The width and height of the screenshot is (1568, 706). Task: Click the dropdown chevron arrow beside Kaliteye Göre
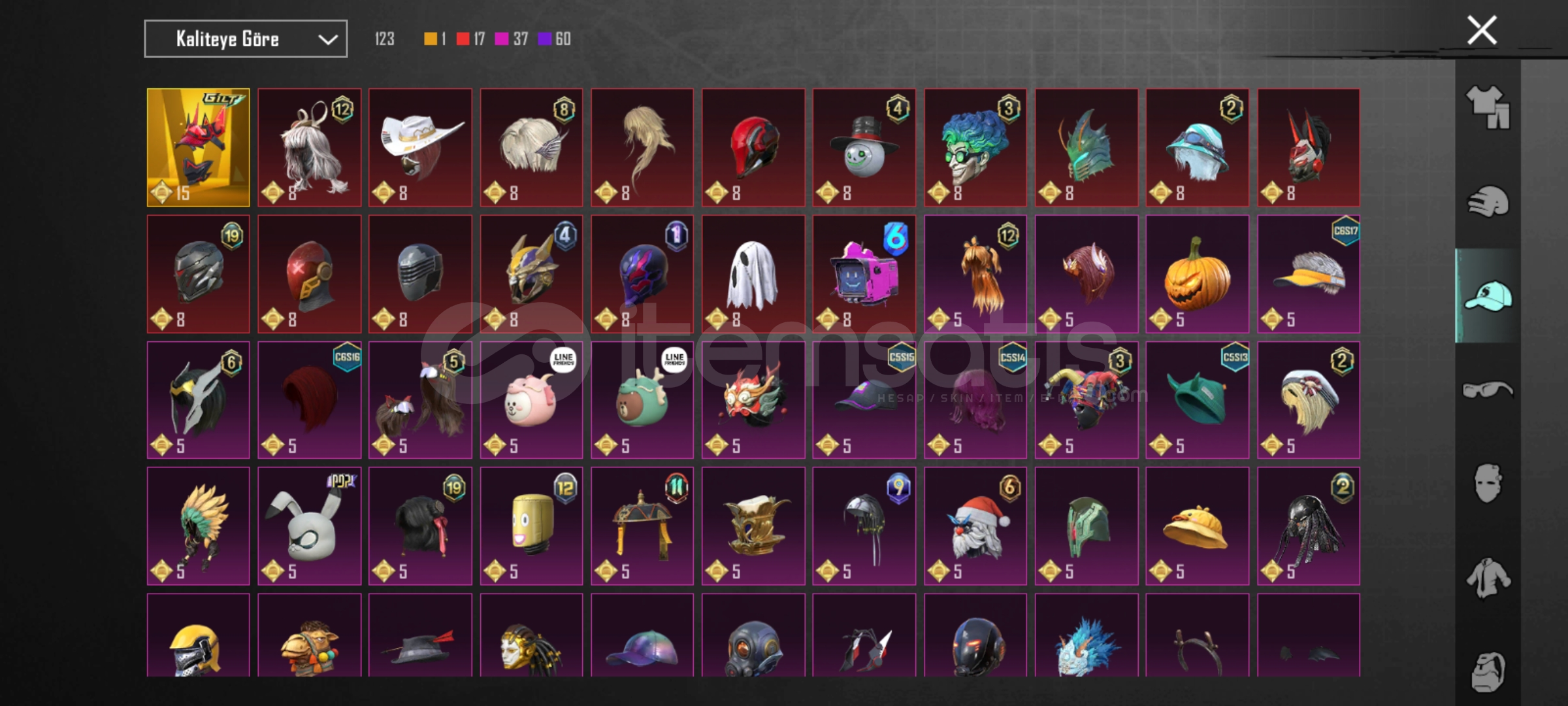327,40
